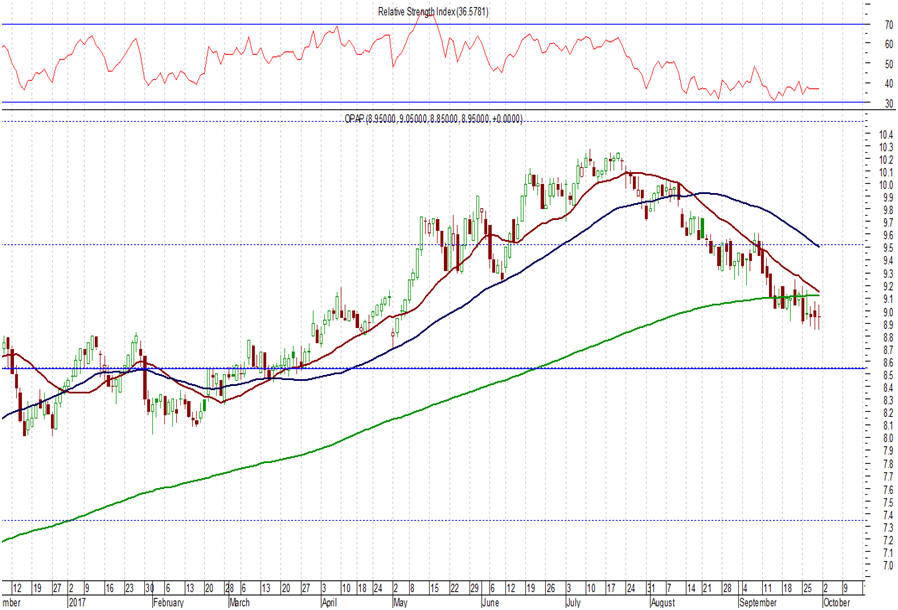Click the 26 date label in June

coord(551,588)
